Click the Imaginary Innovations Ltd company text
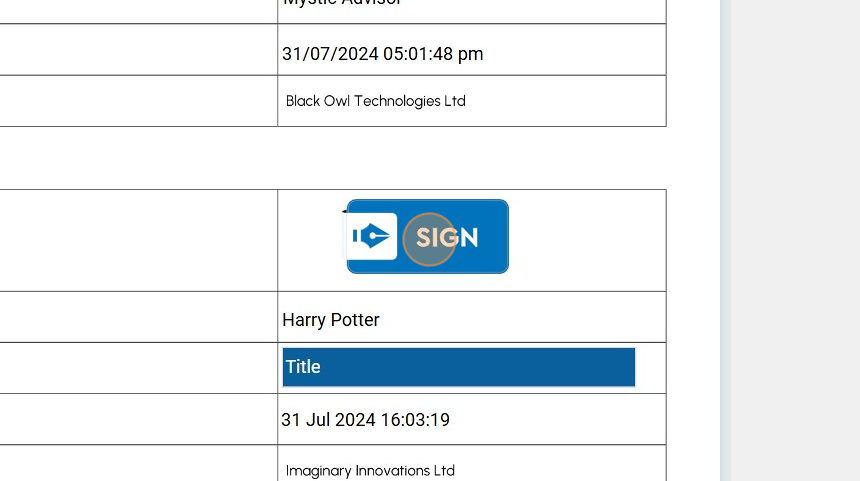Viewport: 860px width, 481px height. (370, 470)
